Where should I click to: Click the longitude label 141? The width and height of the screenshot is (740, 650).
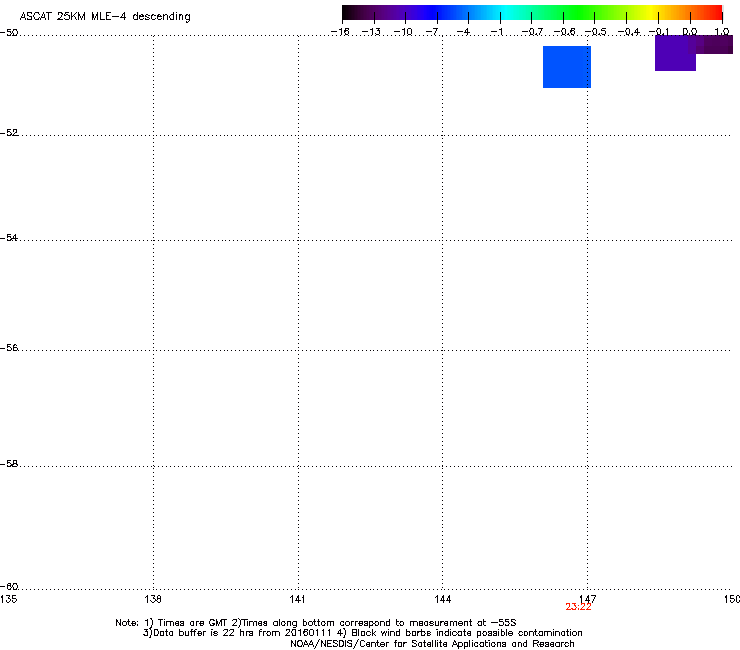[297, 599]
